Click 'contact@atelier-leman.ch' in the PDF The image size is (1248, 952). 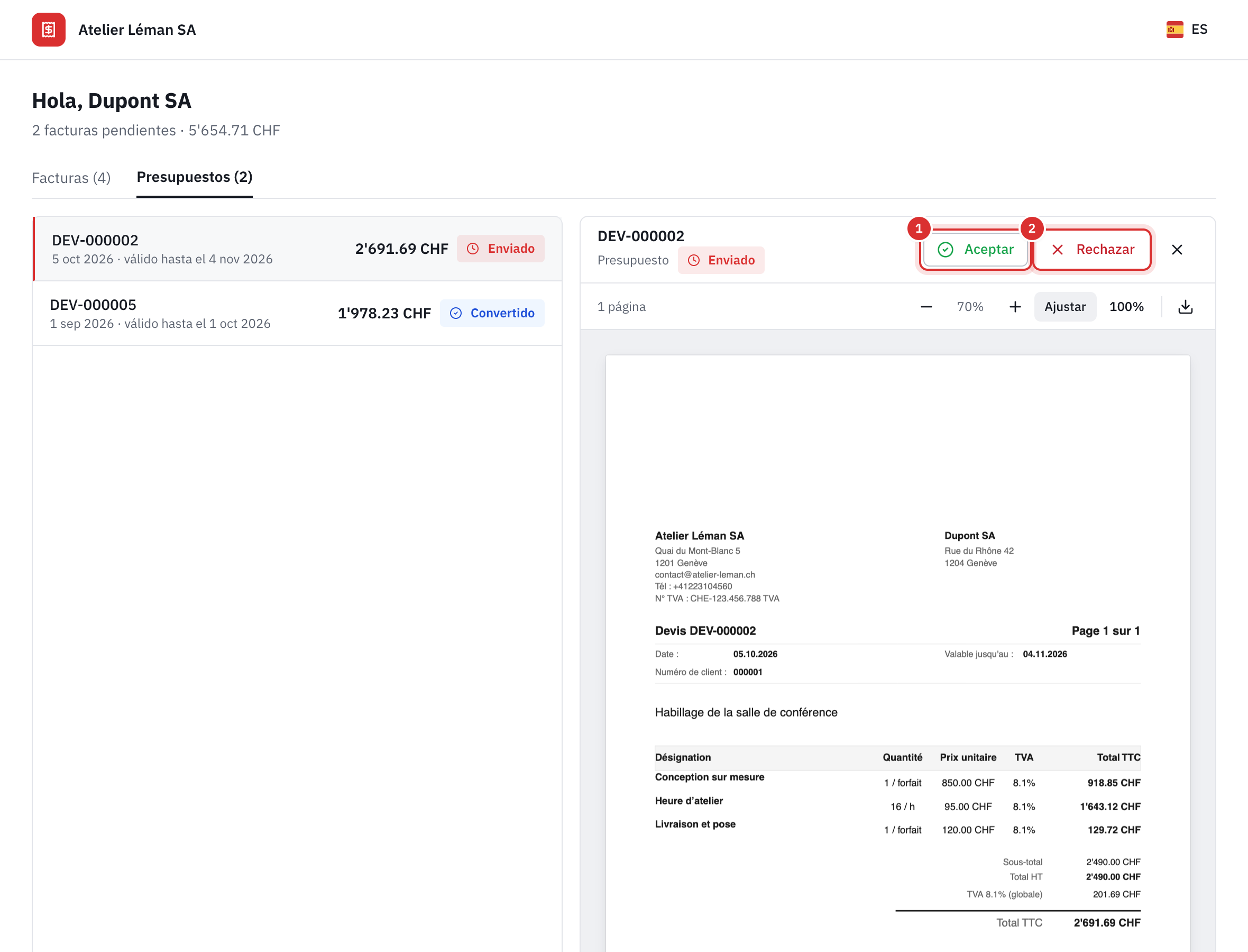705,574
